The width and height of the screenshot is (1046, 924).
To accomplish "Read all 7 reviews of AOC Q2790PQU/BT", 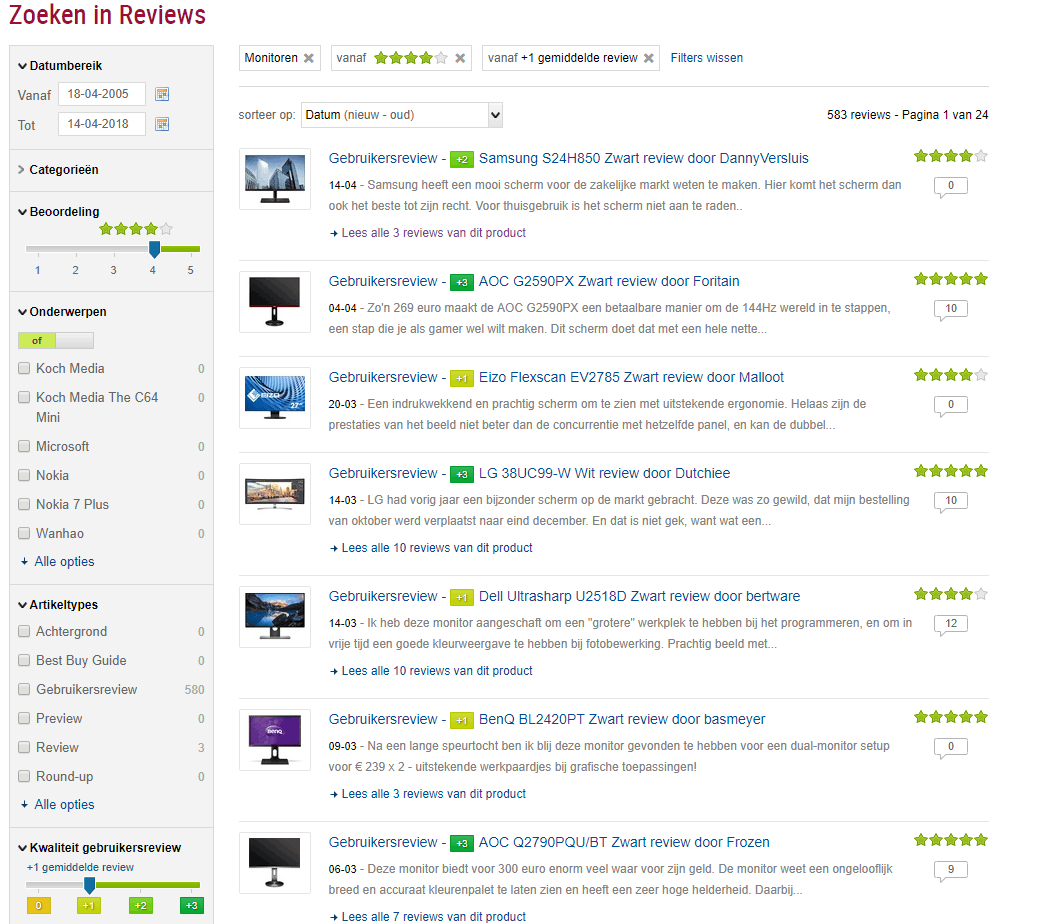I will tap(434, 917).
